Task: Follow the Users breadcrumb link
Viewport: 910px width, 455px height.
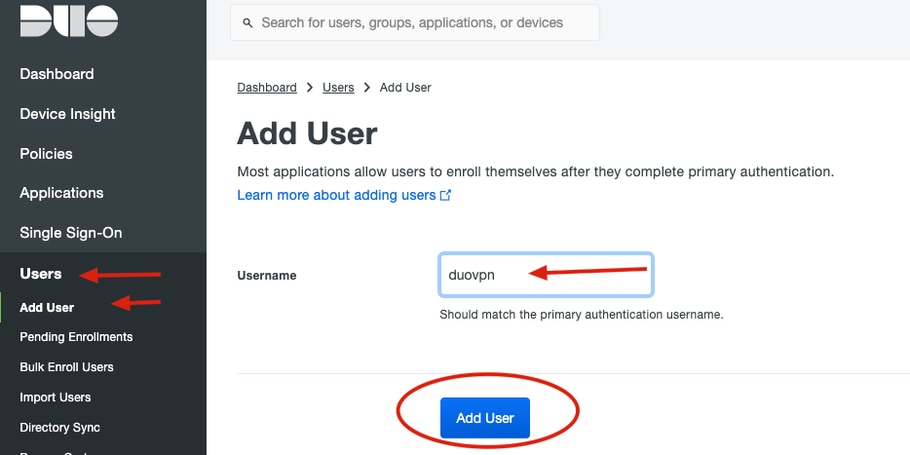Action: (x=338, y=88)
